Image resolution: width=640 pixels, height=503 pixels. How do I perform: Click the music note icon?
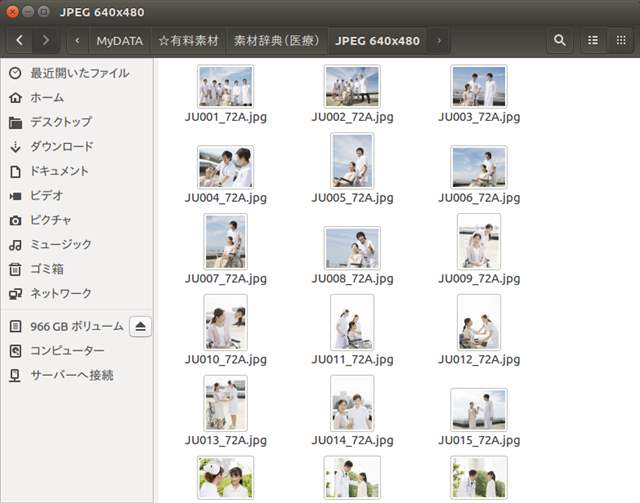click(16, 245)
